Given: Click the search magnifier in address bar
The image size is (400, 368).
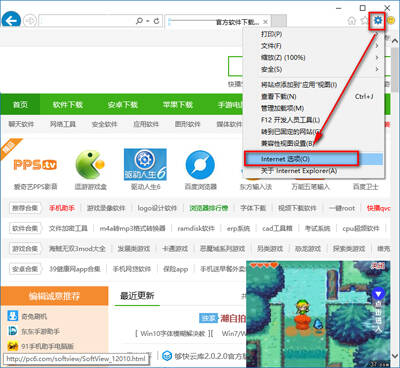Looking at the screenshot, I should 140,21.
